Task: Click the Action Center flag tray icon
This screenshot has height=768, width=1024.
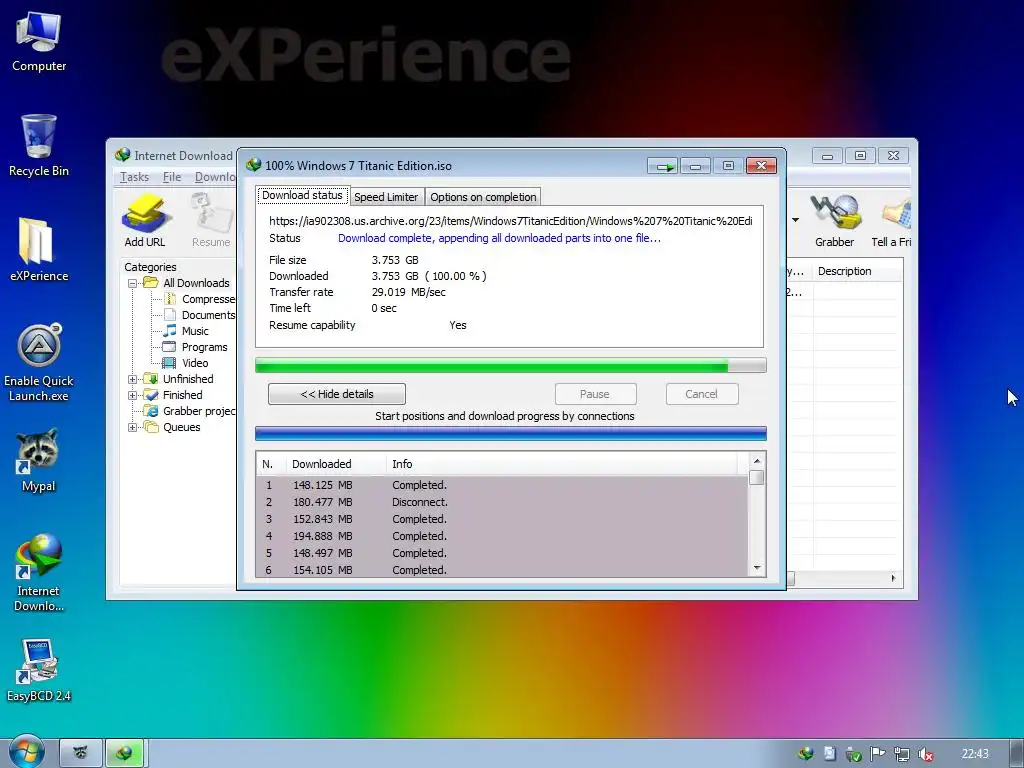Action: pos(878,754)
